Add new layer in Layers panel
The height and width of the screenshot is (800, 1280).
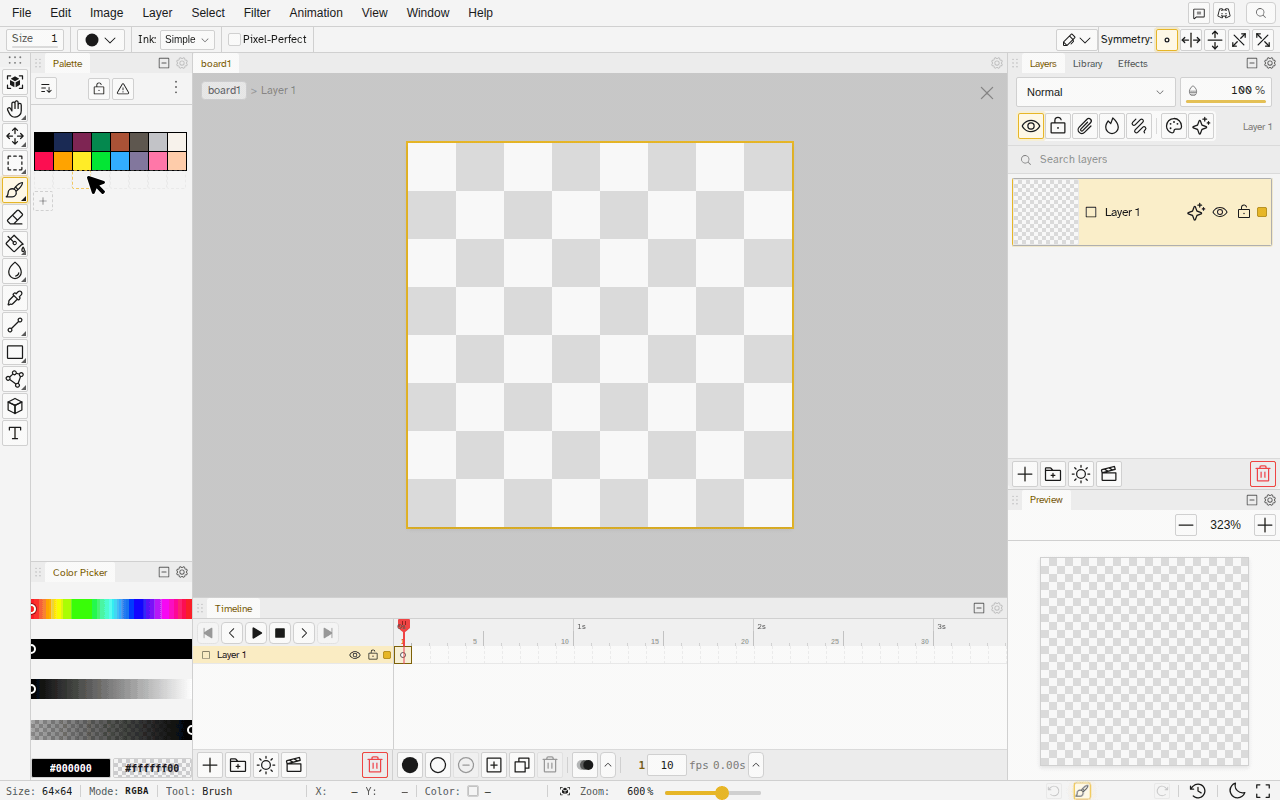click(x=1025, y=474)
